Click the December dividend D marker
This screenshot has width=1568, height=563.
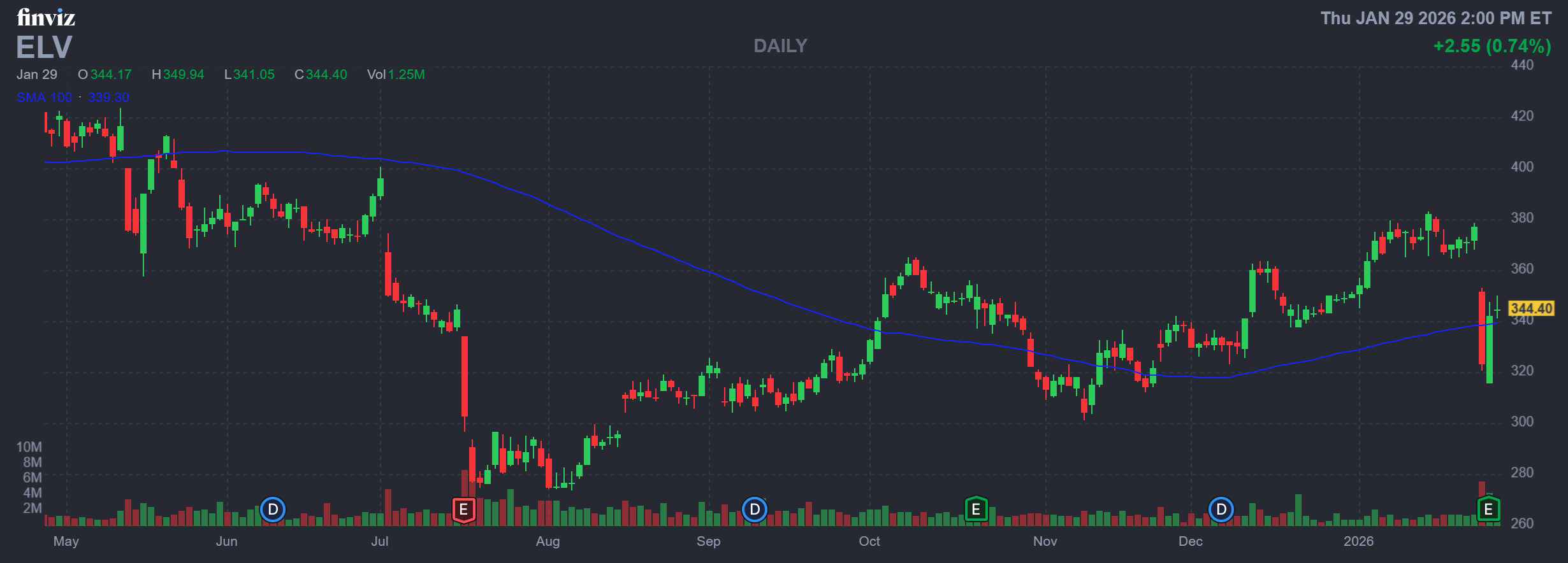pyautogui.click(x=1221, y=510)
